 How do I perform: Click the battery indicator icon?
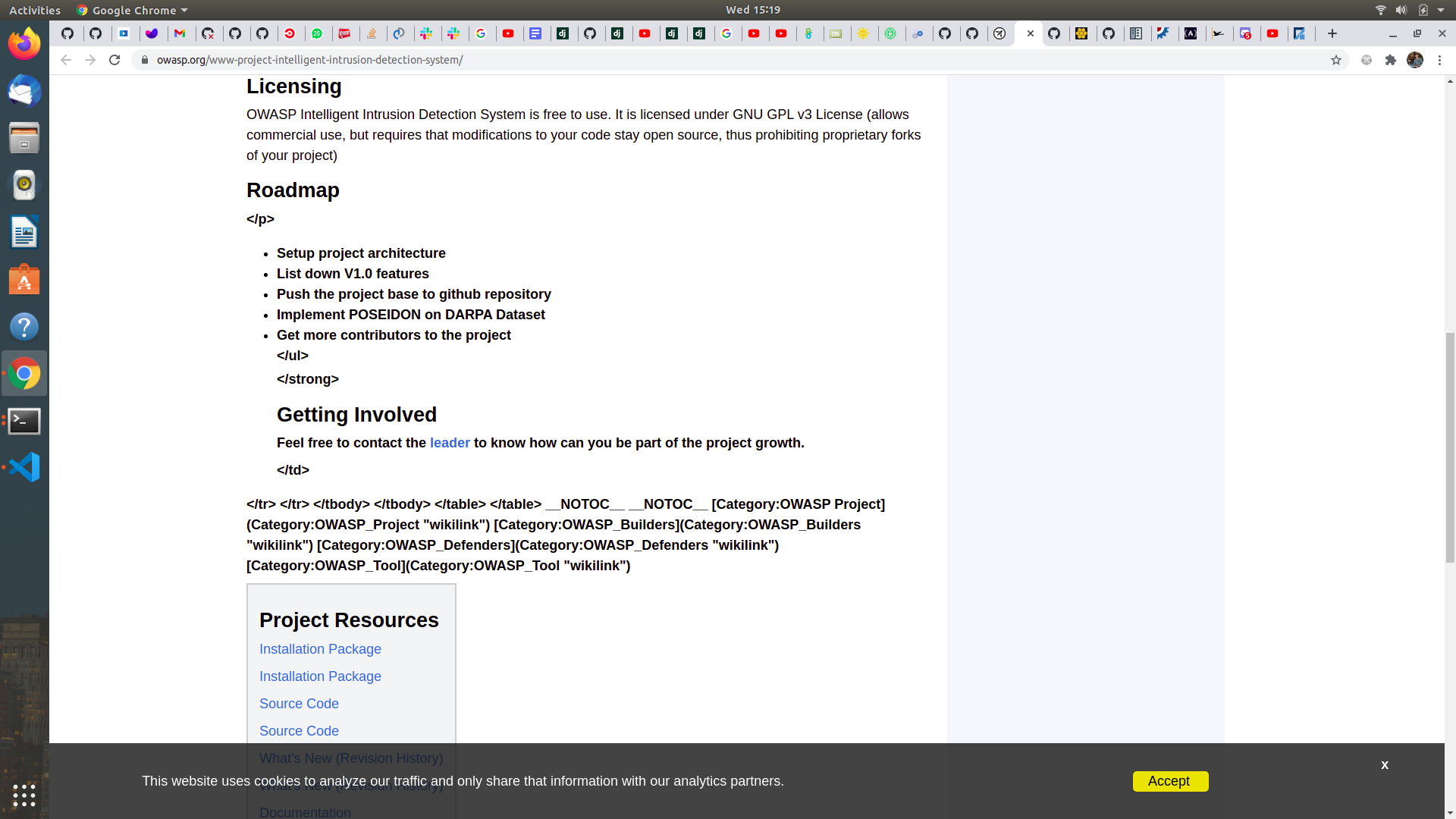pyautogui.click(x=1423, y=10)
